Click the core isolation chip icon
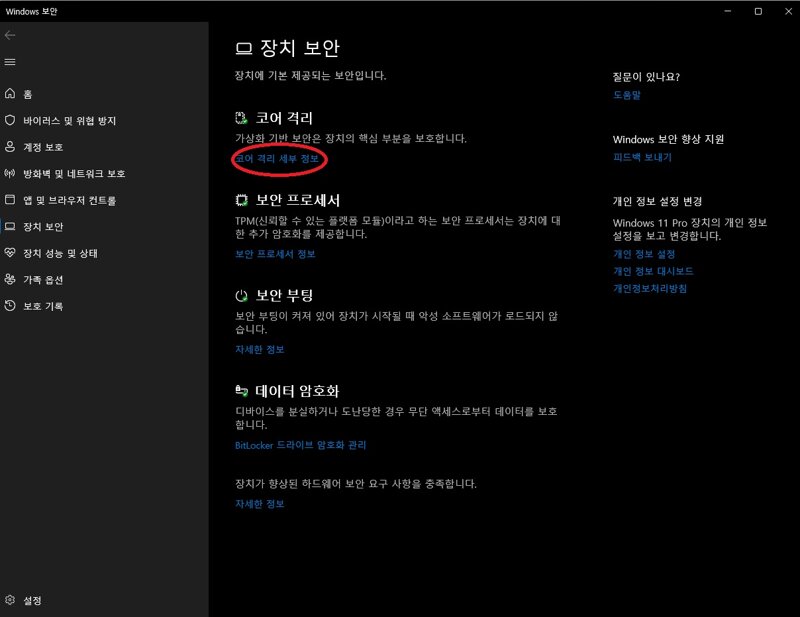800x617 pixels. point(241,118)
